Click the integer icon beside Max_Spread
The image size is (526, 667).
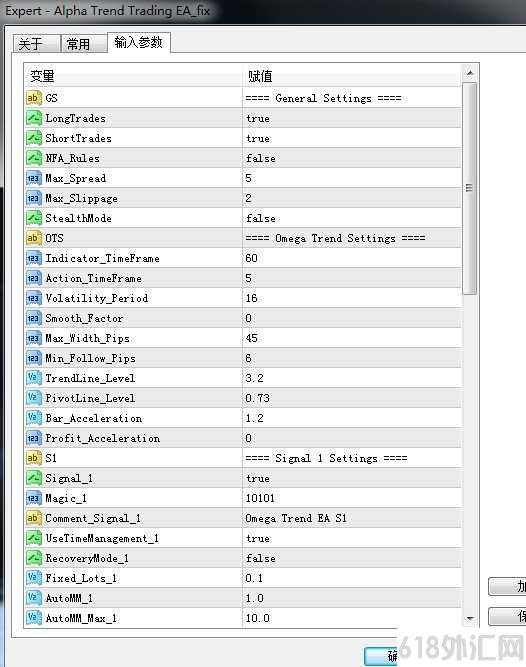(34, 178)
